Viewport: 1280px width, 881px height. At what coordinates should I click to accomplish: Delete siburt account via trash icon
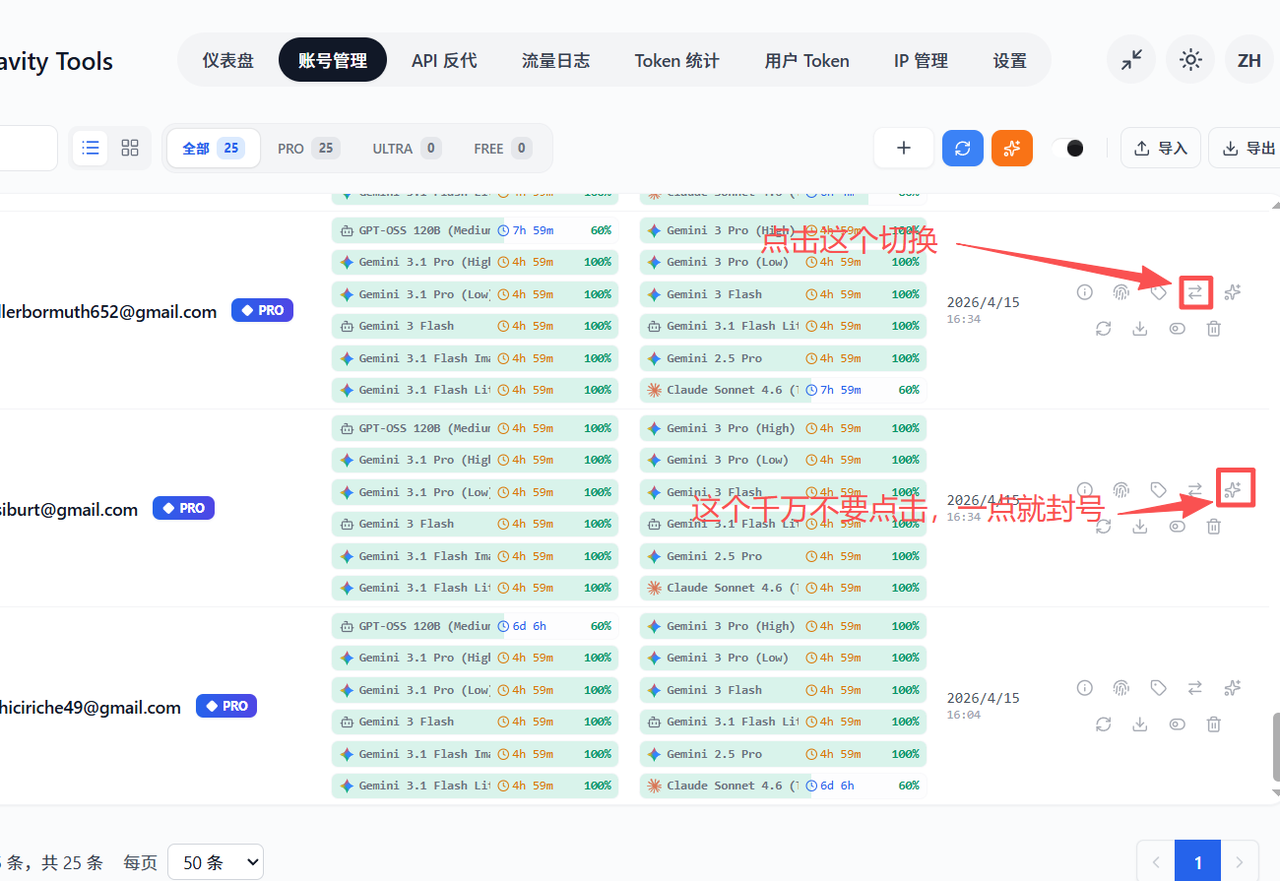[x=1213, y=526]
